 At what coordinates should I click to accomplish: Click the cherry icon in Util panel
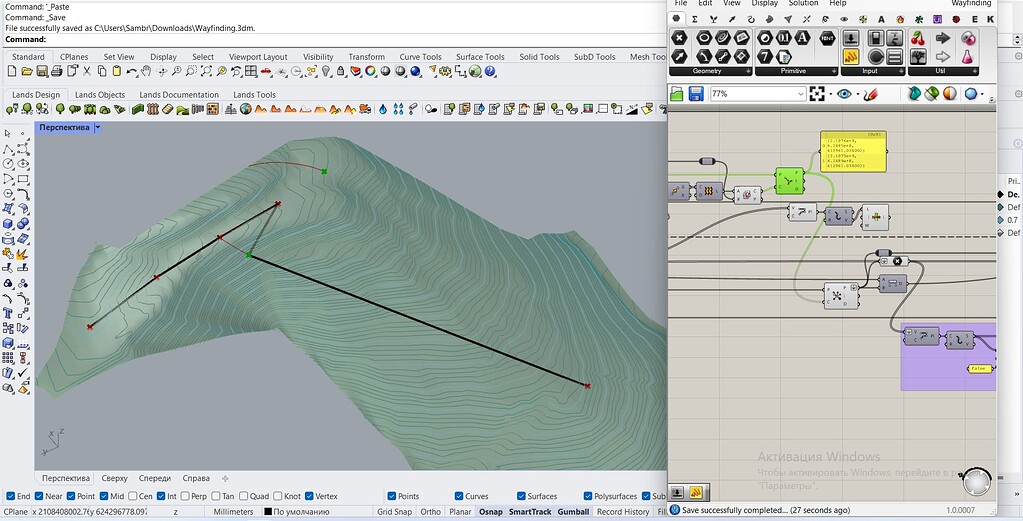tap(917, 38)
